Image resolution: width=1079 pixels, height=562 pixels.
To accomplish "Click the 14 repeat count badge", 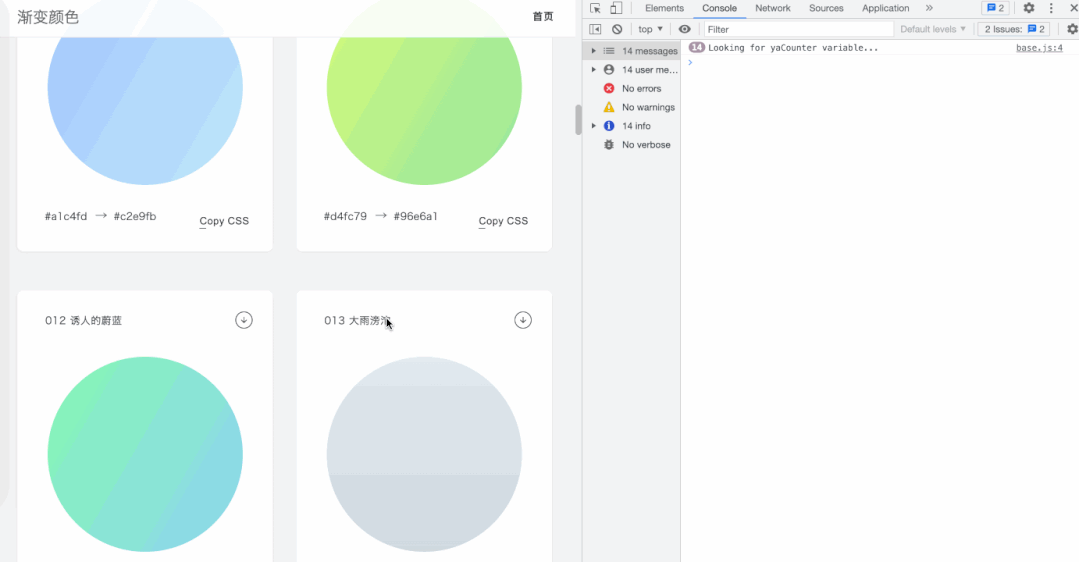I will [x=696, y=47].
